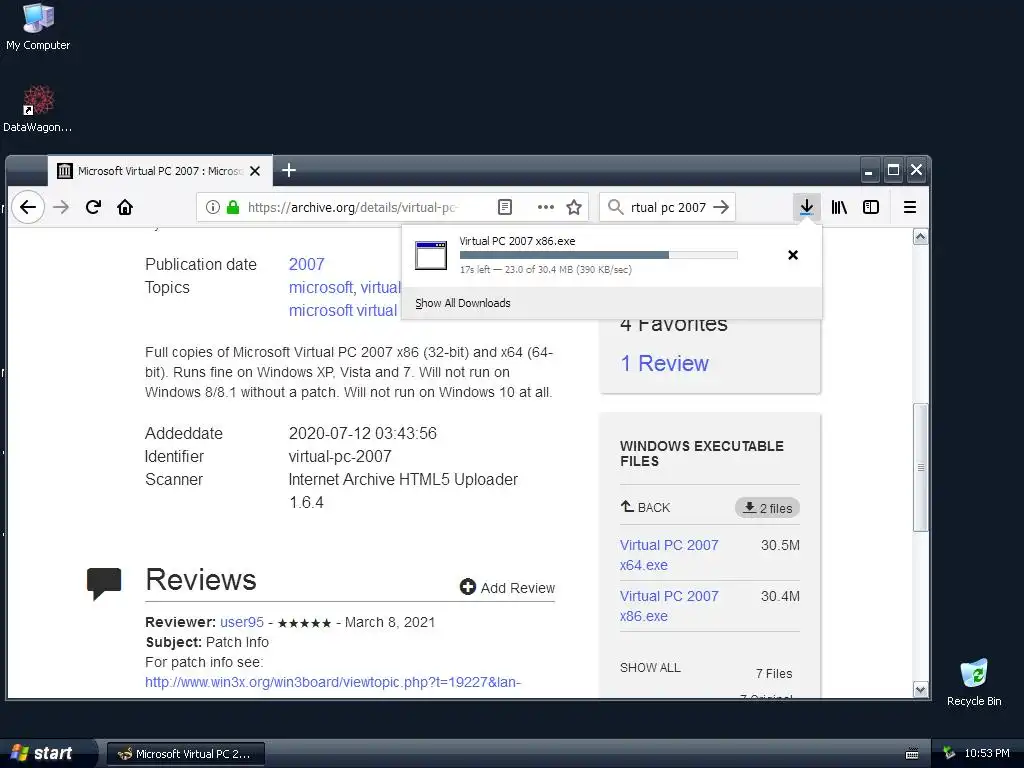Toggle the downloads arrow toolbar button

click(x=807, y=207)
